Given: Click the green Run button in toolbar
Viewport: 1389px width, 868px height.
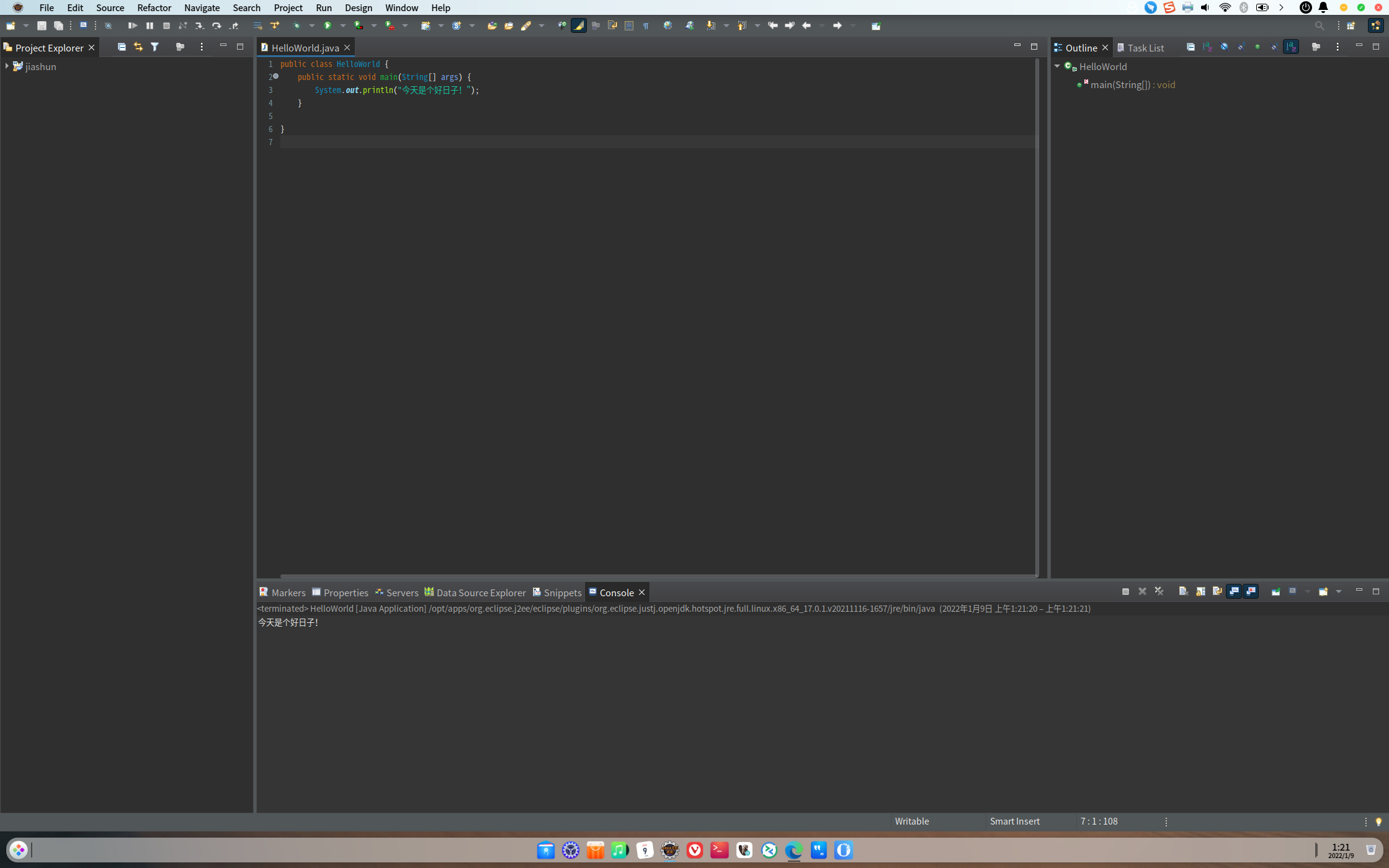Looking at the screenshot, I should tap(328, 25).
